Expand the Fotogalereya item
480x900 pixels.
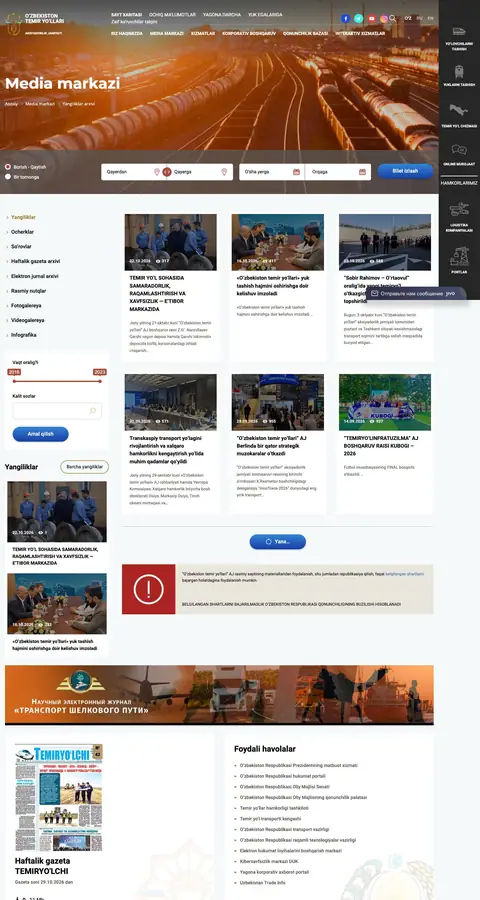point(26,305)
